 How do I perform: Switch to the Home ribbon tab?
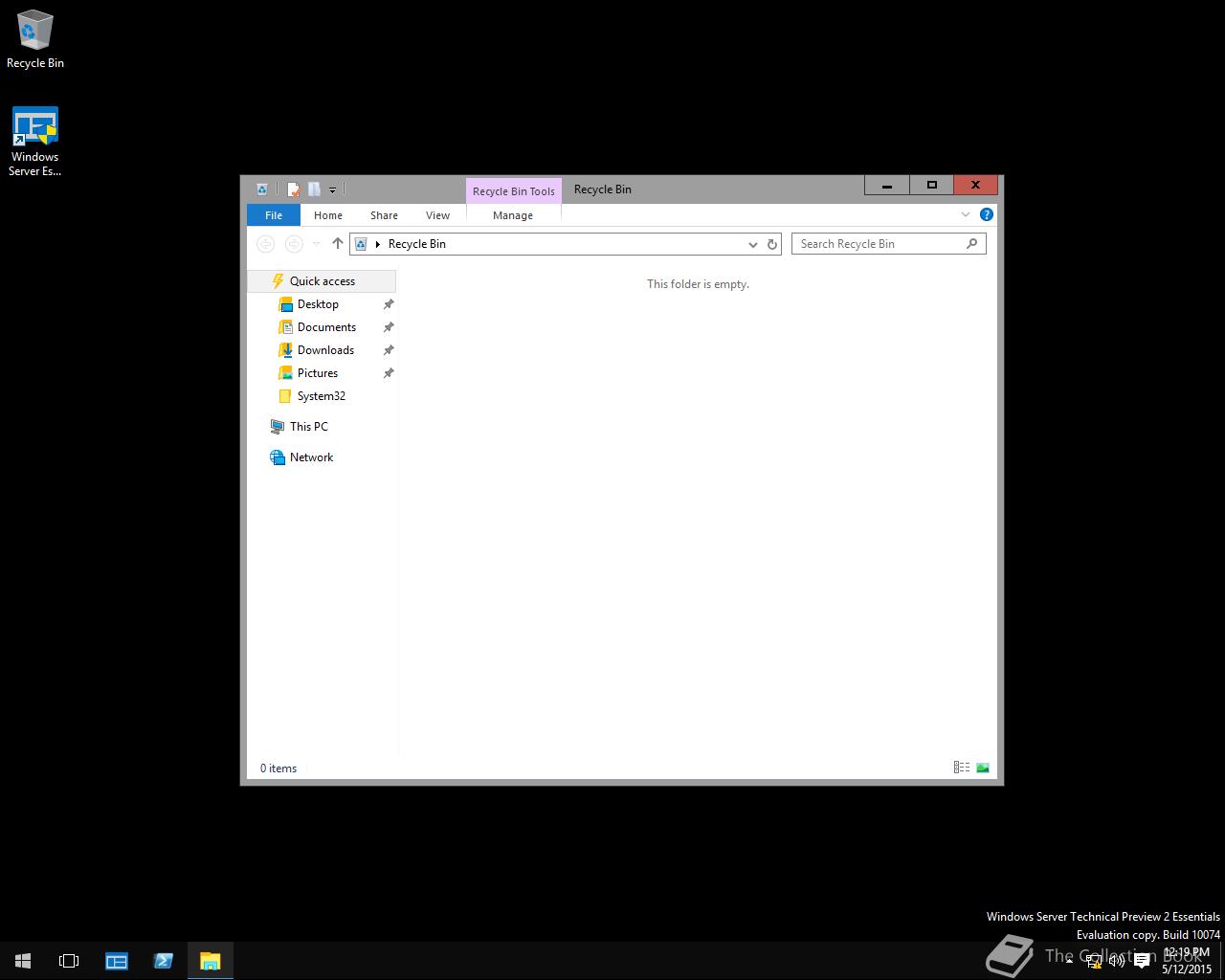pos(328,215)
